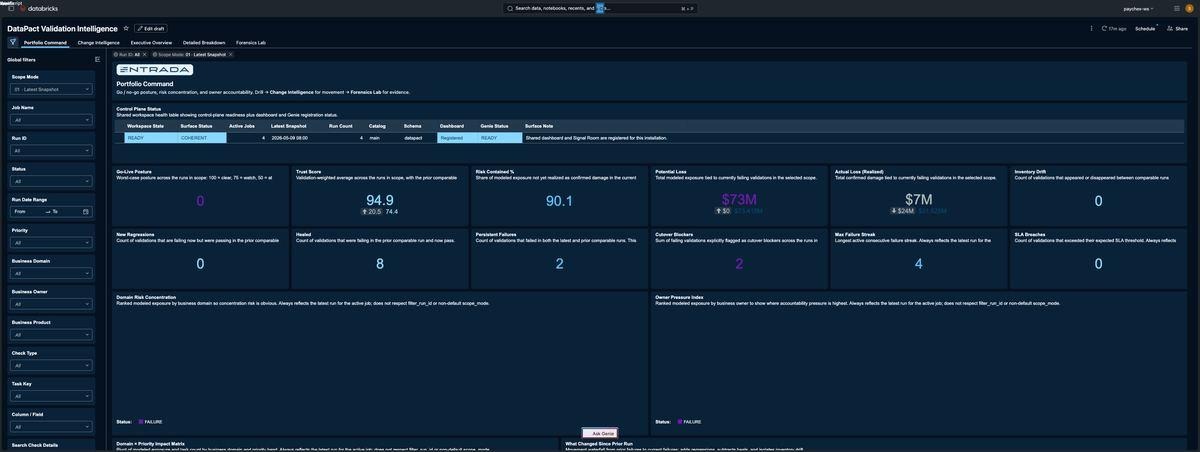
Task: Click the Registered dashboard cell
Action: [457, 138]
